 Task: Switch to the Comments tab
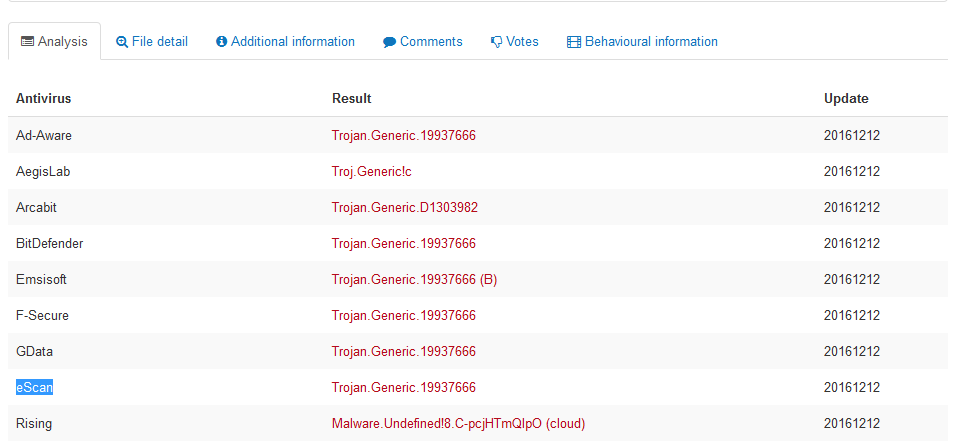[422, 41]
